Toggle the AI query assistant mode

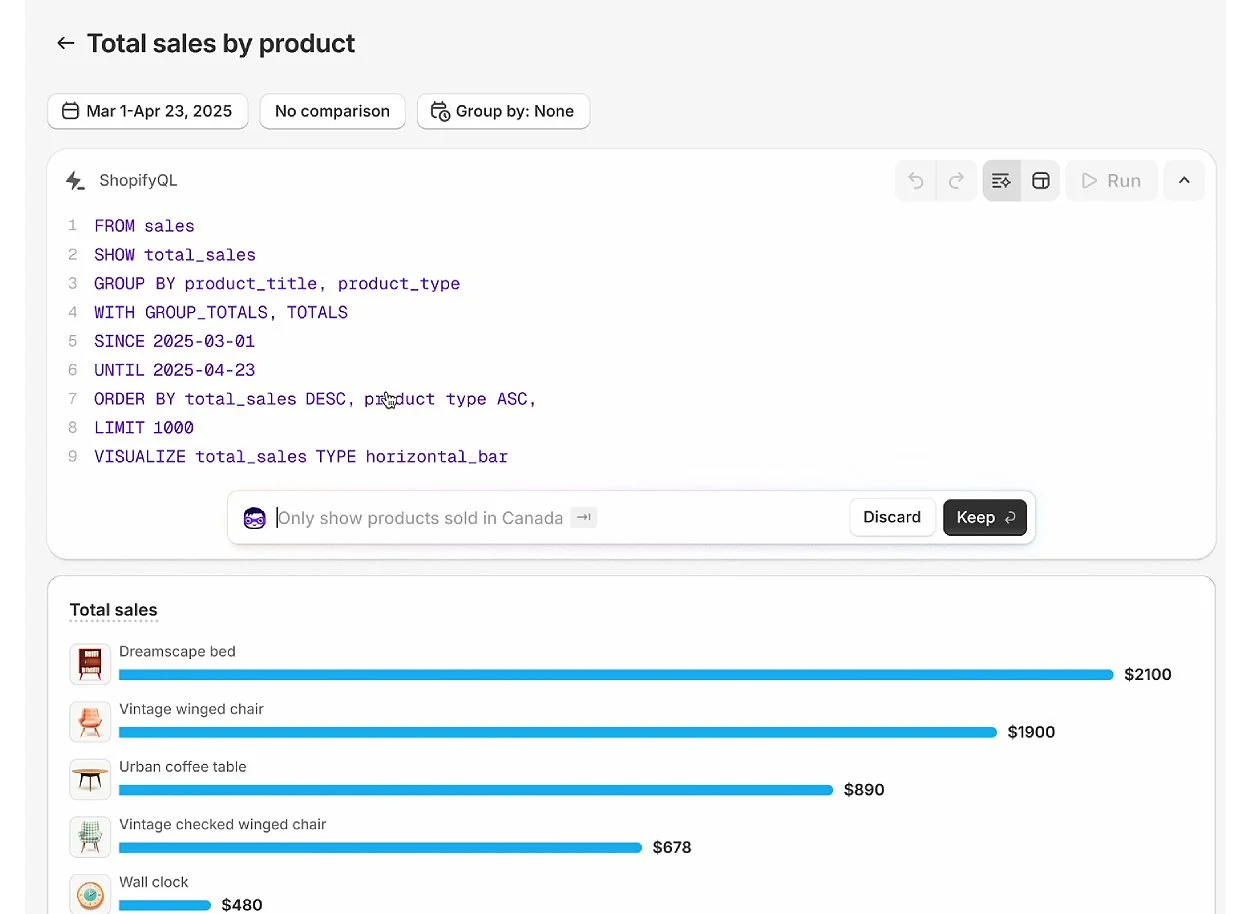pos(1001,181)
